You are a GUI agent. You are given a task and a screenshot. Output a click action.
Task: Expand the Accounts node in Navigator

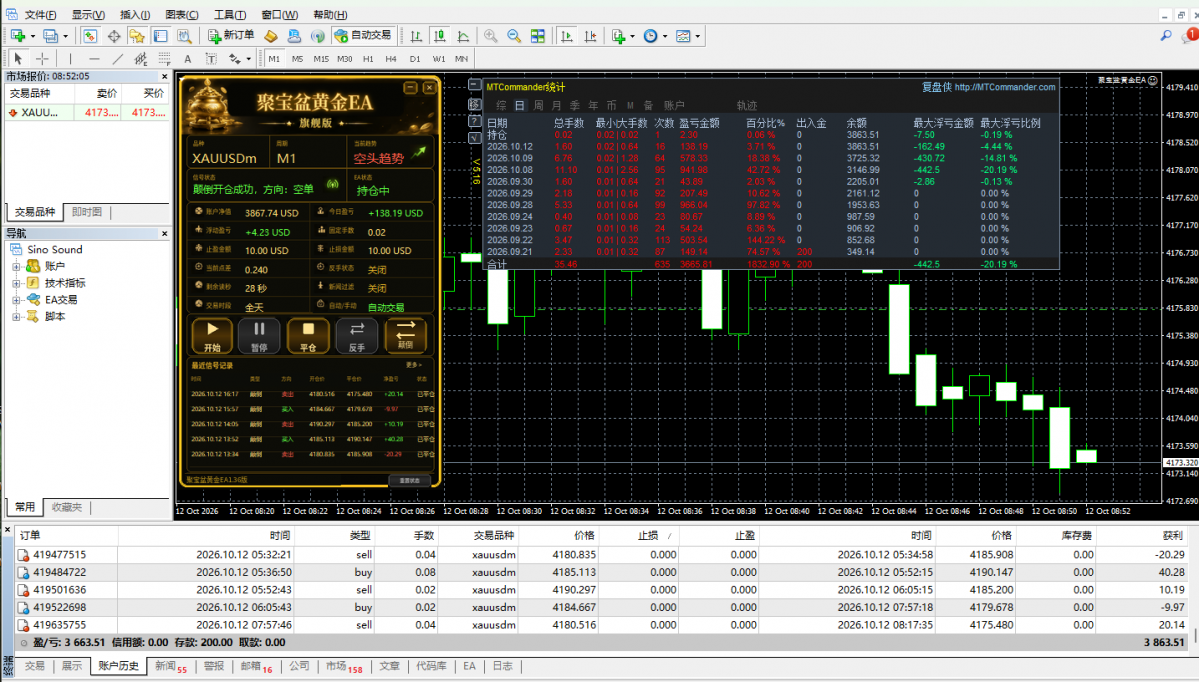(16, 267)
